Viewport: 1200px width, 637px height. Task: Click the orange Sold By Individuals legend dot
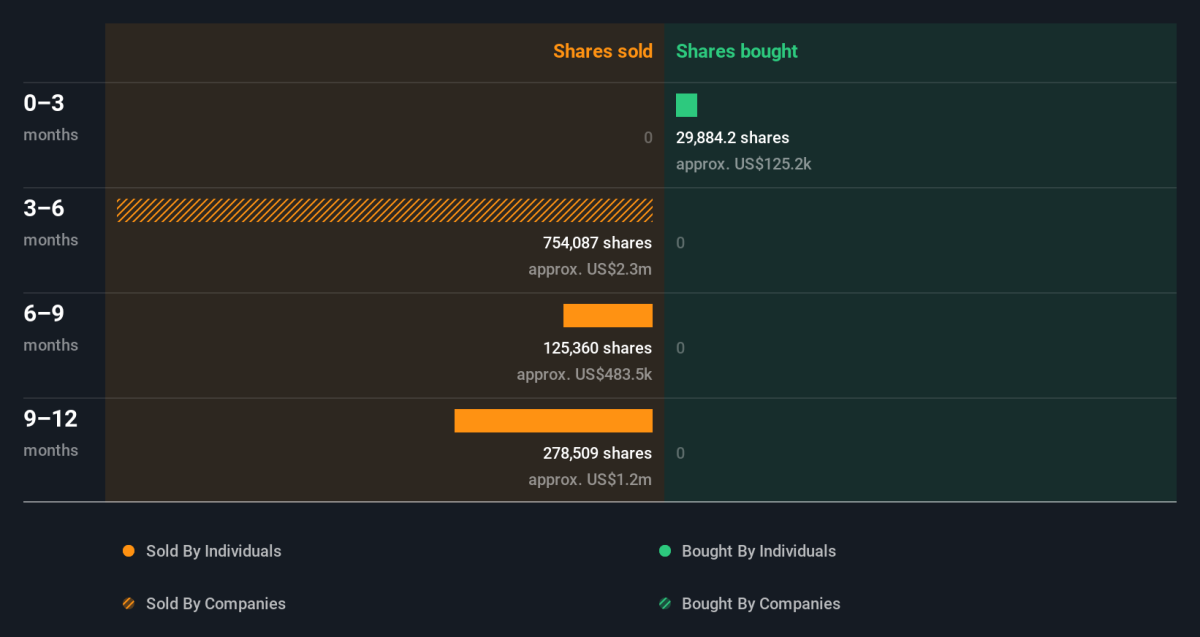[x=128, y=551]
